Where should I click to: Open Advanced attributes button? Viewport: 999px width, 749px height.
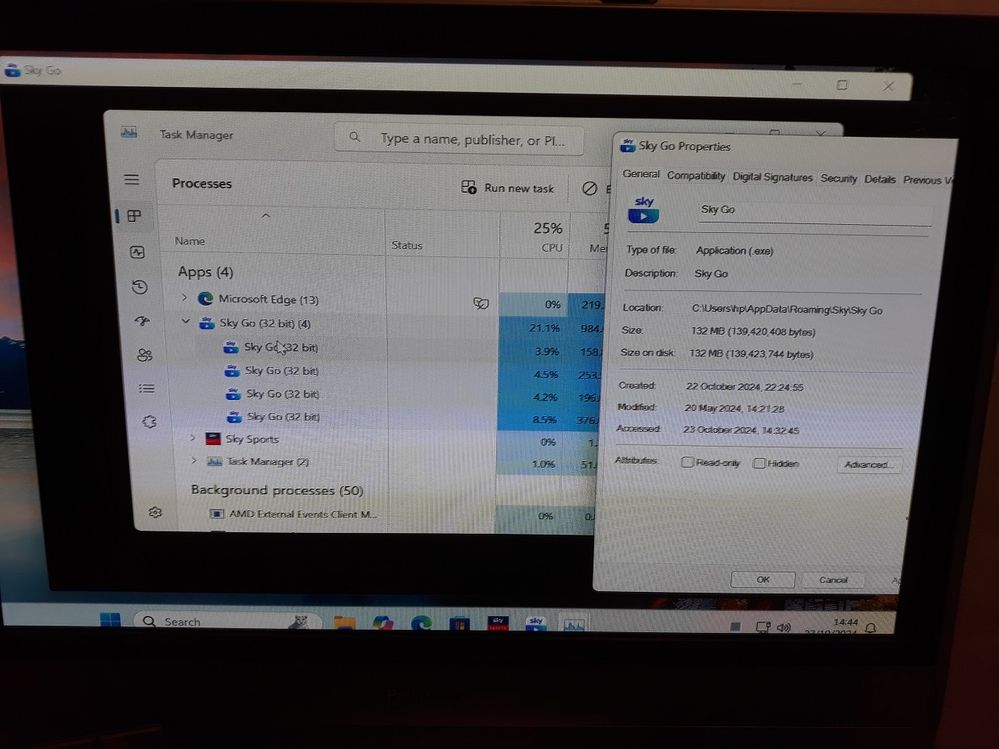pos(868,465)
